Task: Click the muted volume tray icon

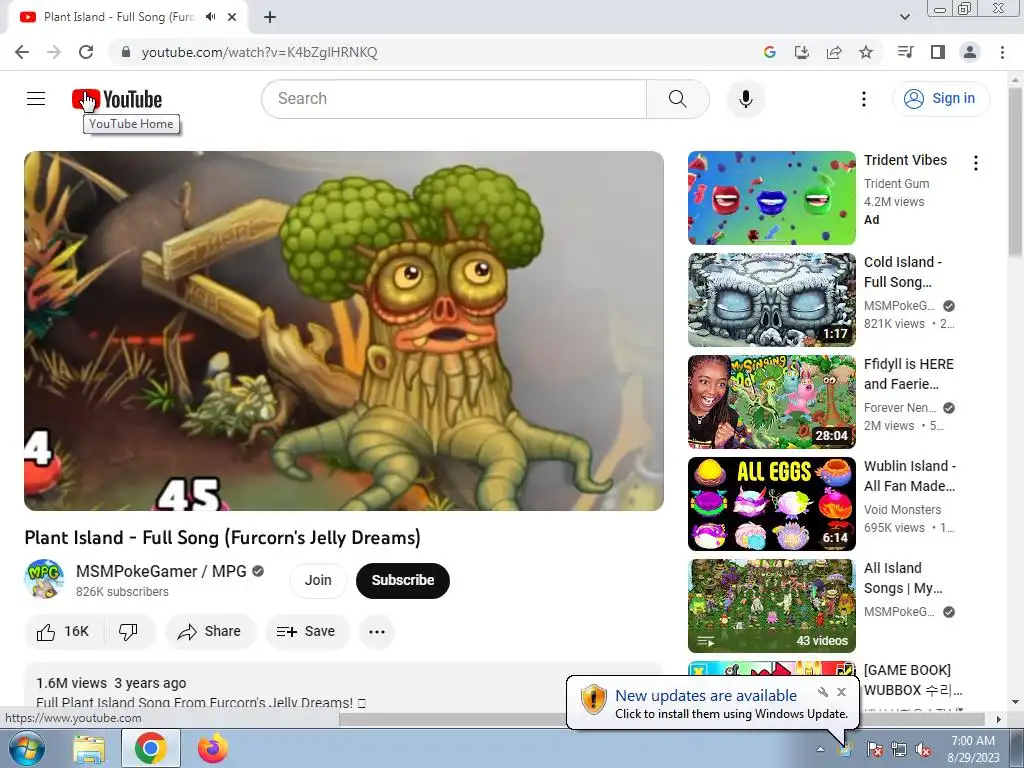Action: (x=923, y=749)
